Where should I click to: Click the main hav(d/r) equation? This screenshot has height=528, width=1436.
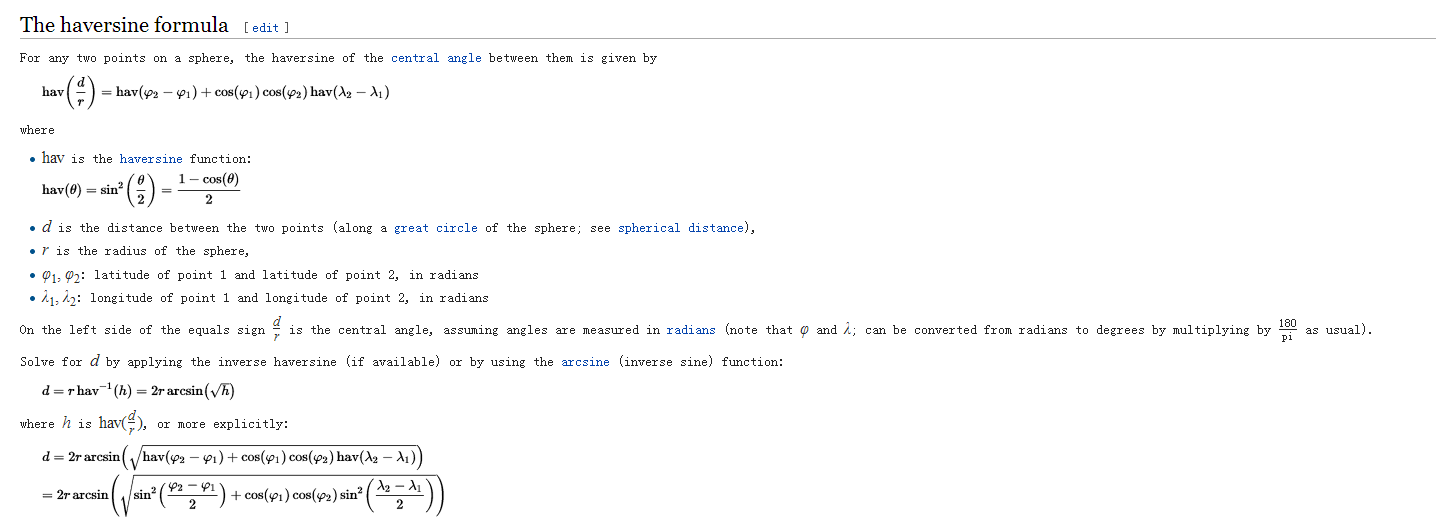pyautogui.click(x=215, y=92)
